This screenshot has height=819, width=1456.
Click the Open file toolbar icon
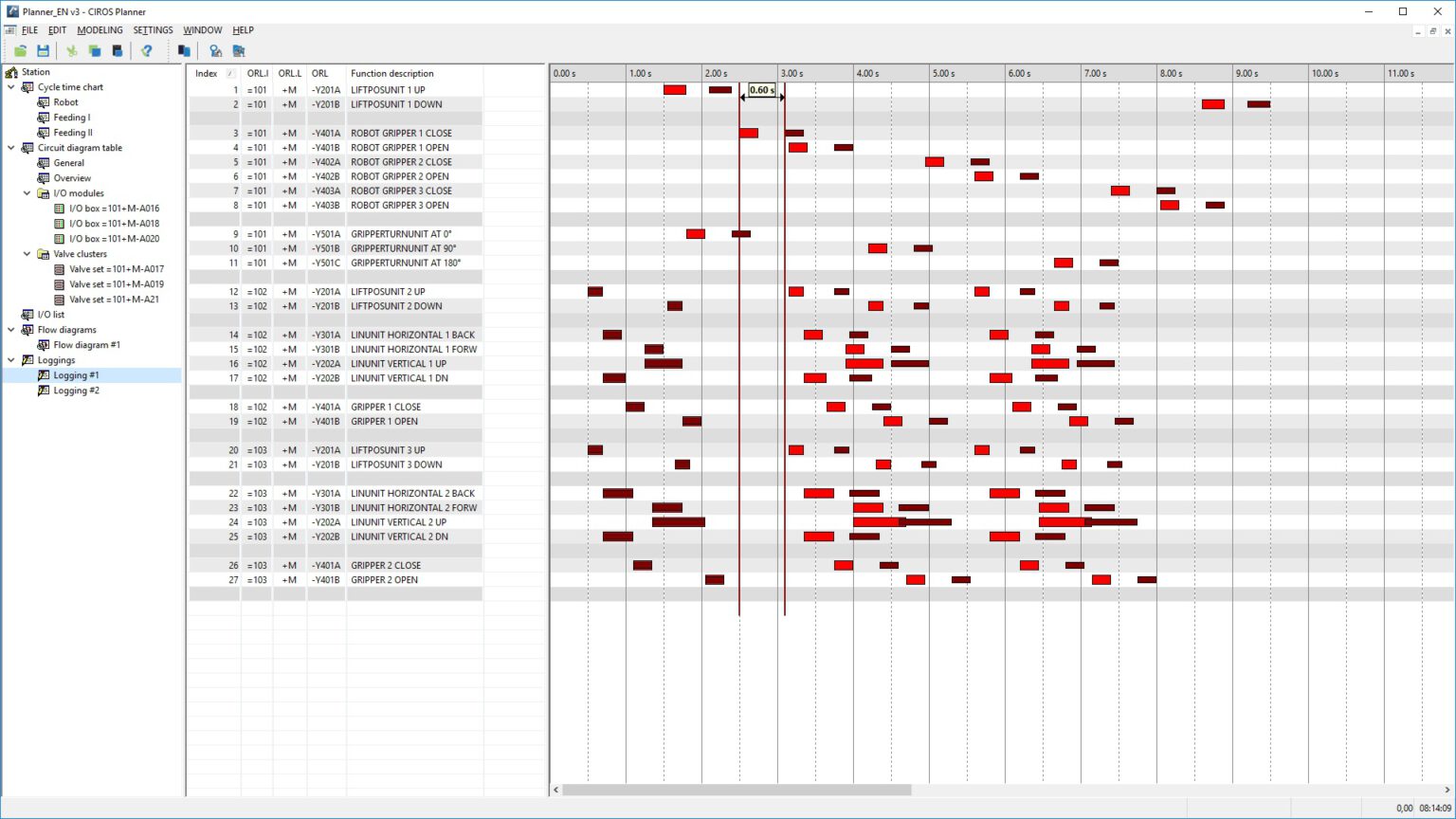pos(20,51)
